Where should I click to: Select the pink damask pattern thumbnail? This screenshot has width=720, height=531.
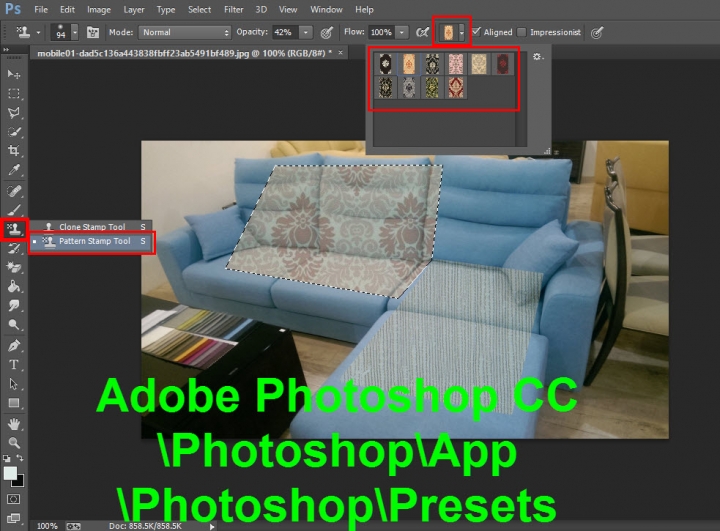[x=456, y=64]
